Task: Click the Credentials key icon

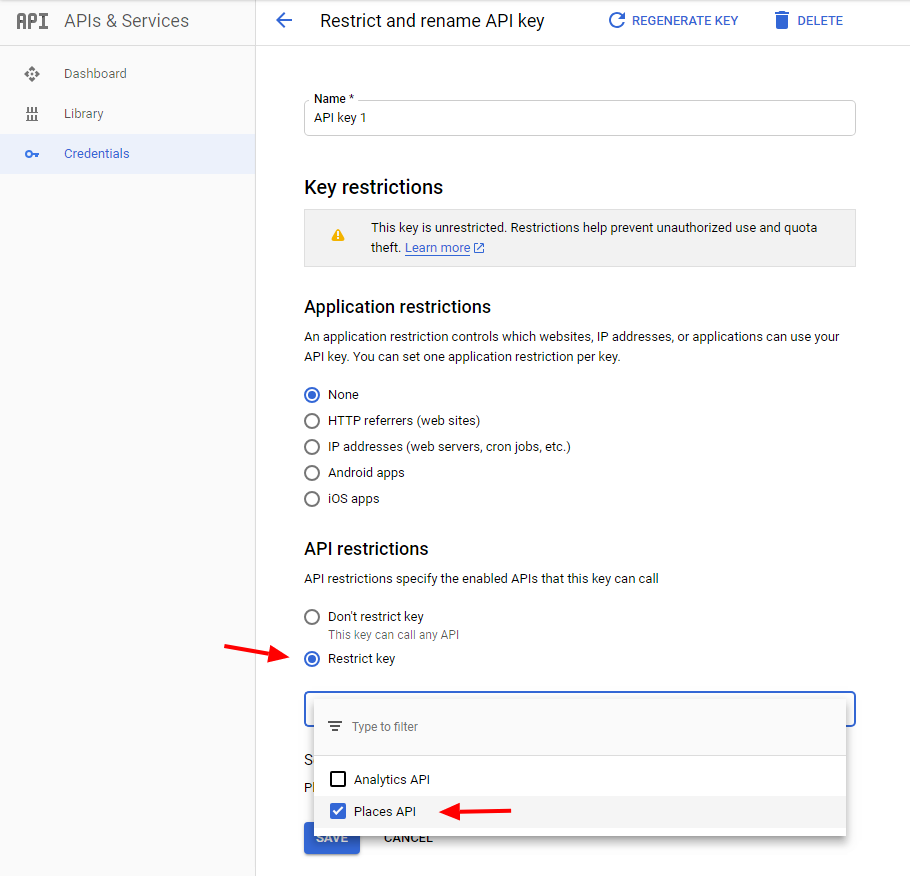Action: [32, 154]
